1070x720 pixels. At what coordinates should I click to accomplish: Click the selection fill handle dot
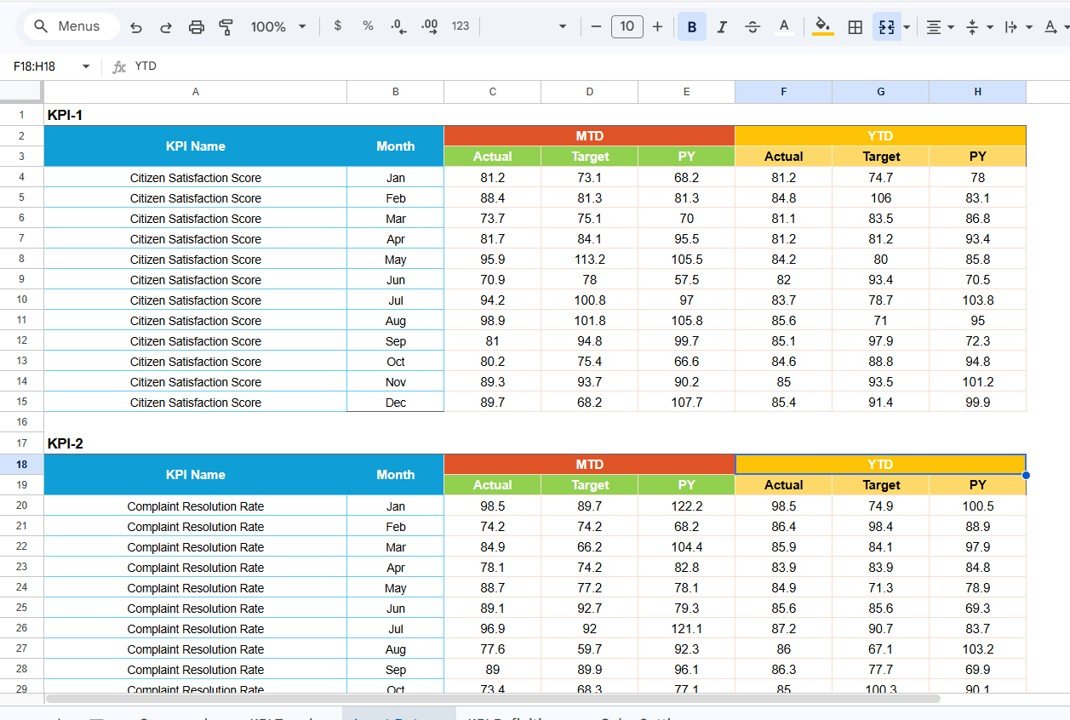pos(1026,475)
